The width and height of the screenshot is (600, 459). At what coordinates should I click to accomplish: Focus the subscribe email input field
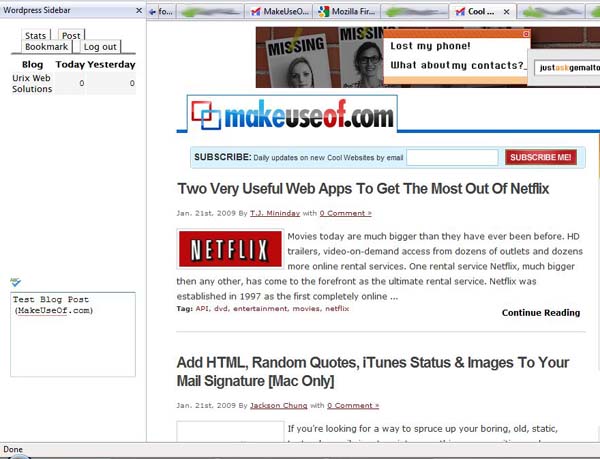452,157
